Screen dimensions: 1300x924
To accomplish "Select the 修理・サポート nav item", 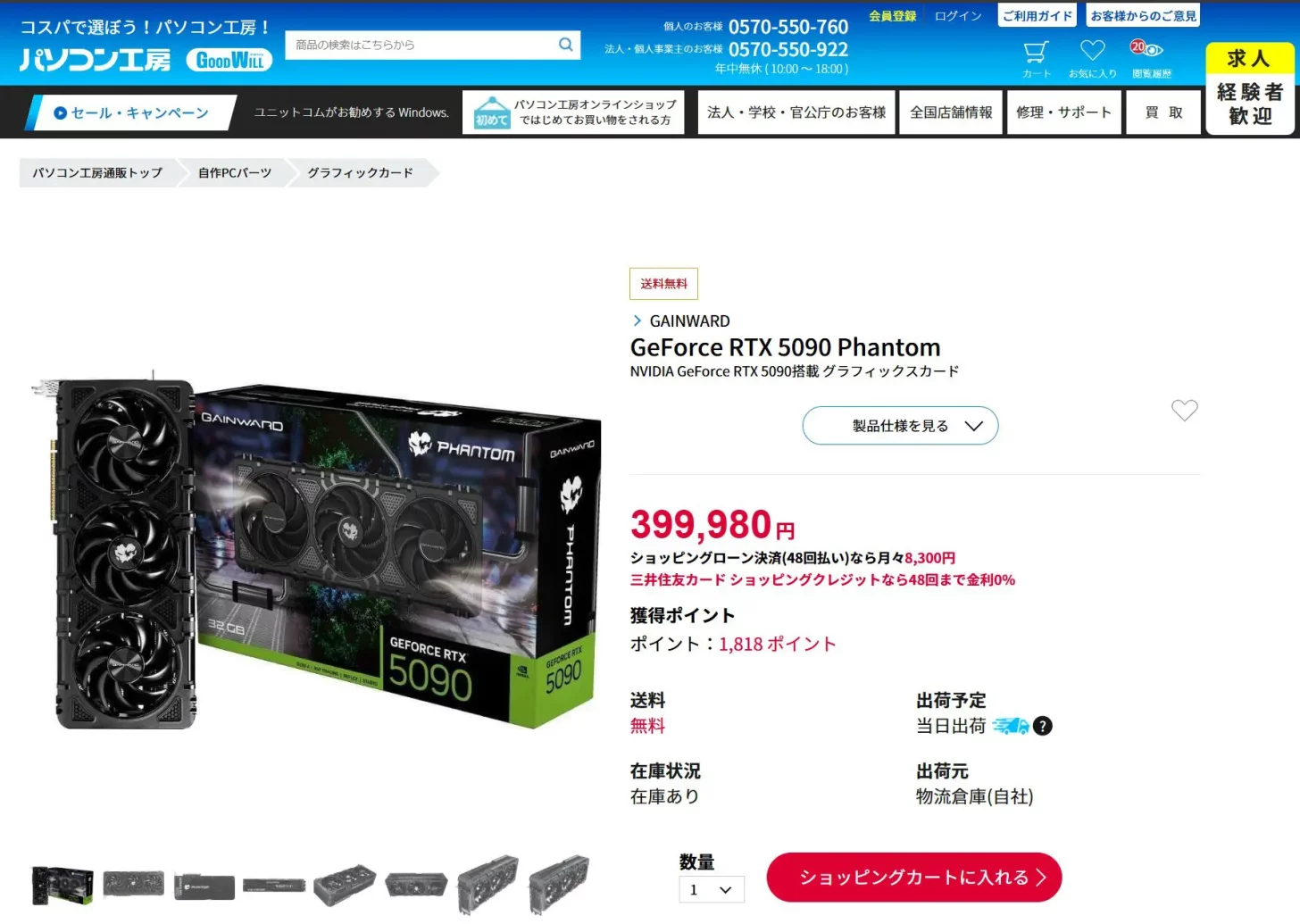I will [x=1063, y=112].
